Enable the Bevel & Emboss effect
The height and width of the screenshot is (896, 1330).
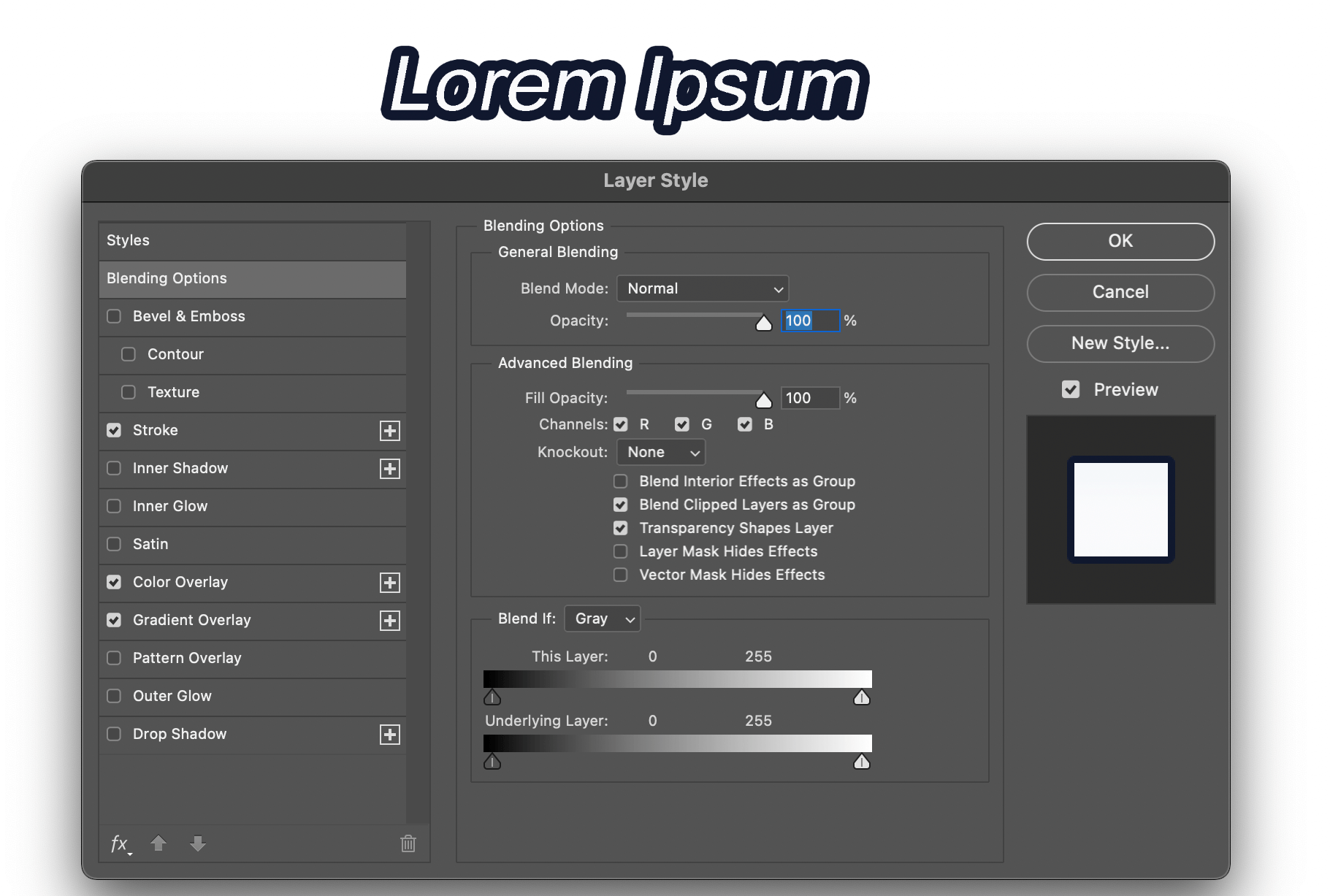[114, 316]
